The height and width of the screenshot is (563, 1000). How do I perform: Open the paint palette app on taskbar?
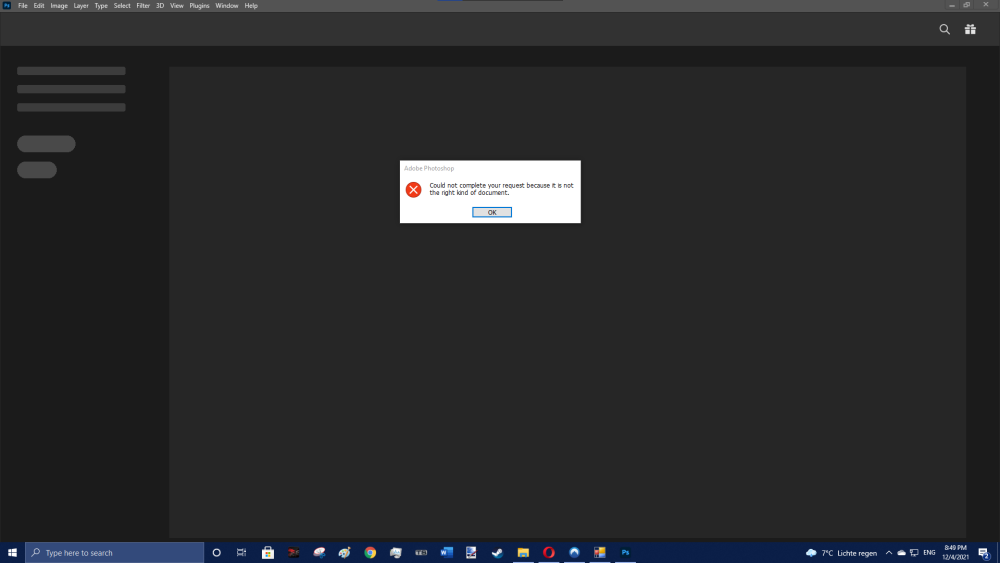point(344,553)
